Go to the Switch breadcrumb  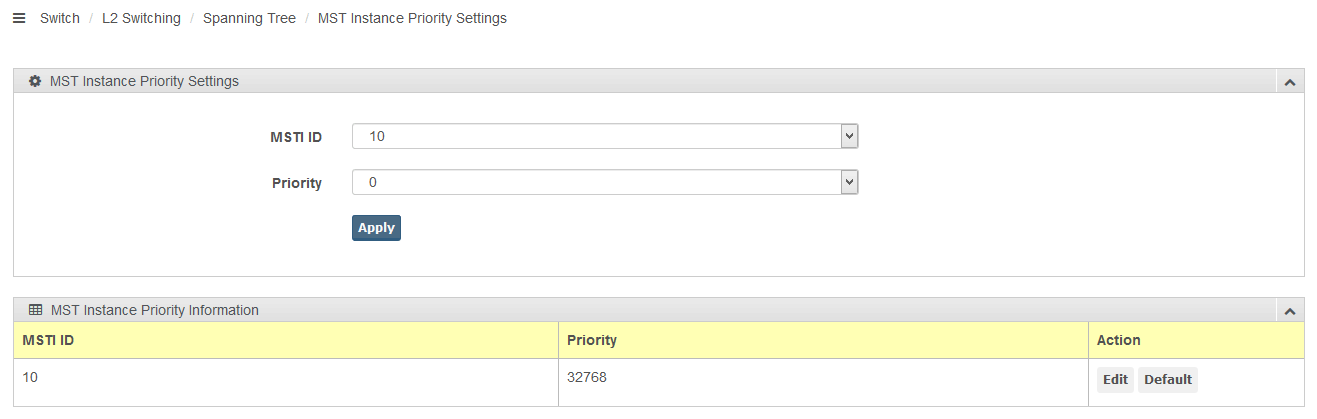pos(60,18)
